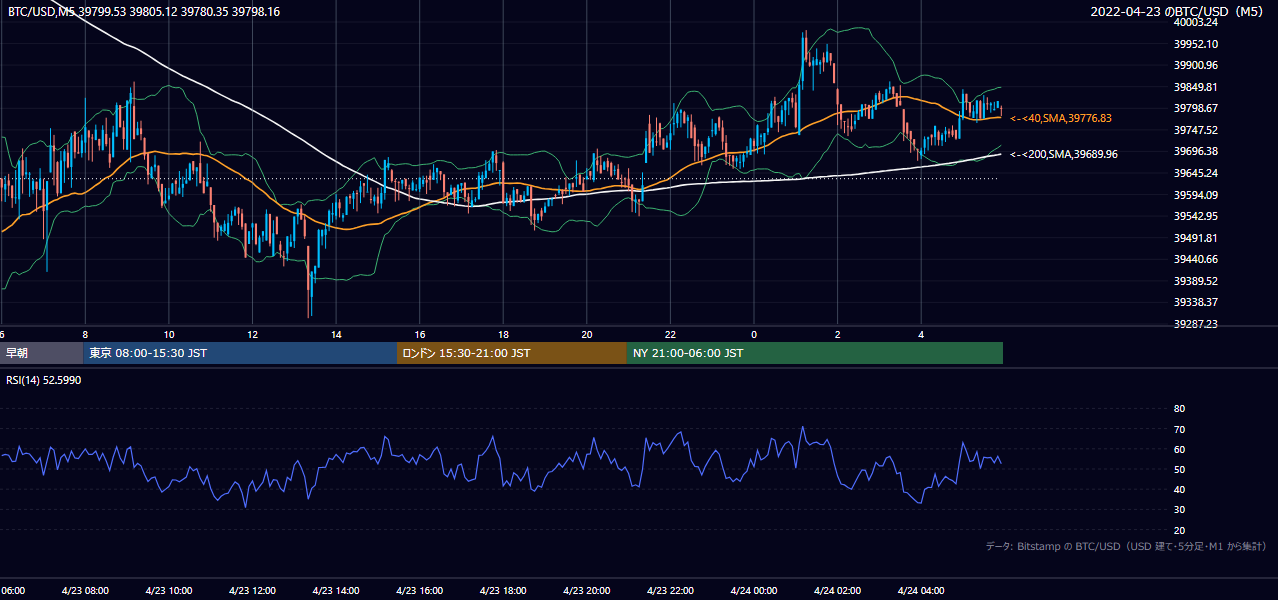The image size is (1278, 600).
Task: Click price axis value 40003.24
Action: [1195, 22]
